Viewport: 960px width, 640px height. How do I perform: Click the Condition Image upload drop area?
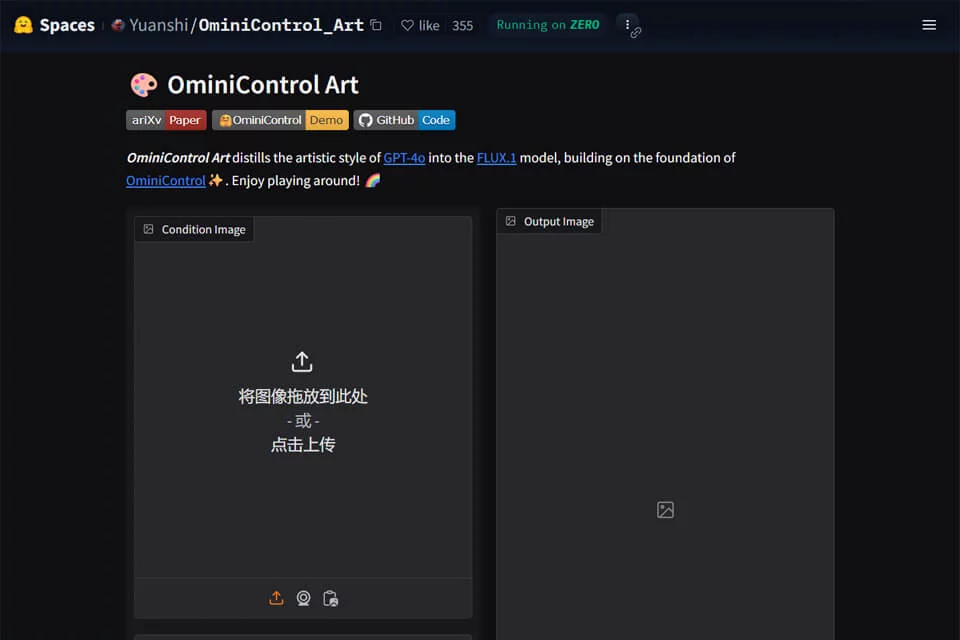tap(303, 404)
